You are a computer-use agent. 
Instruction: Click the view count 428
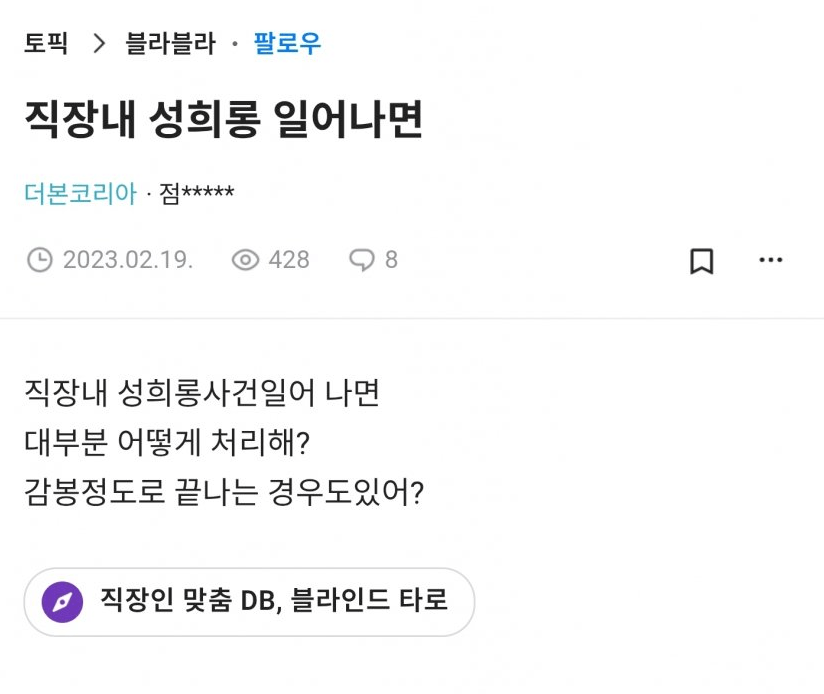point(289,260)
